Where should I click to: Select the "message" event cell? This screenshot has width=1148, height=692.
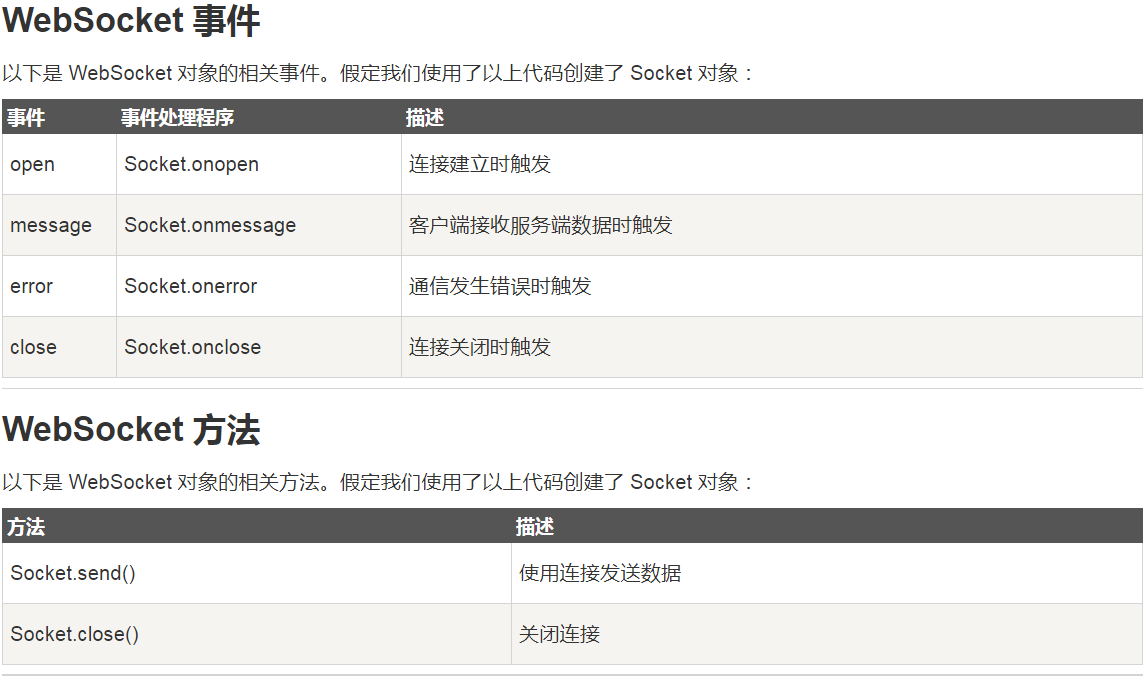click(x=51, y=225)
